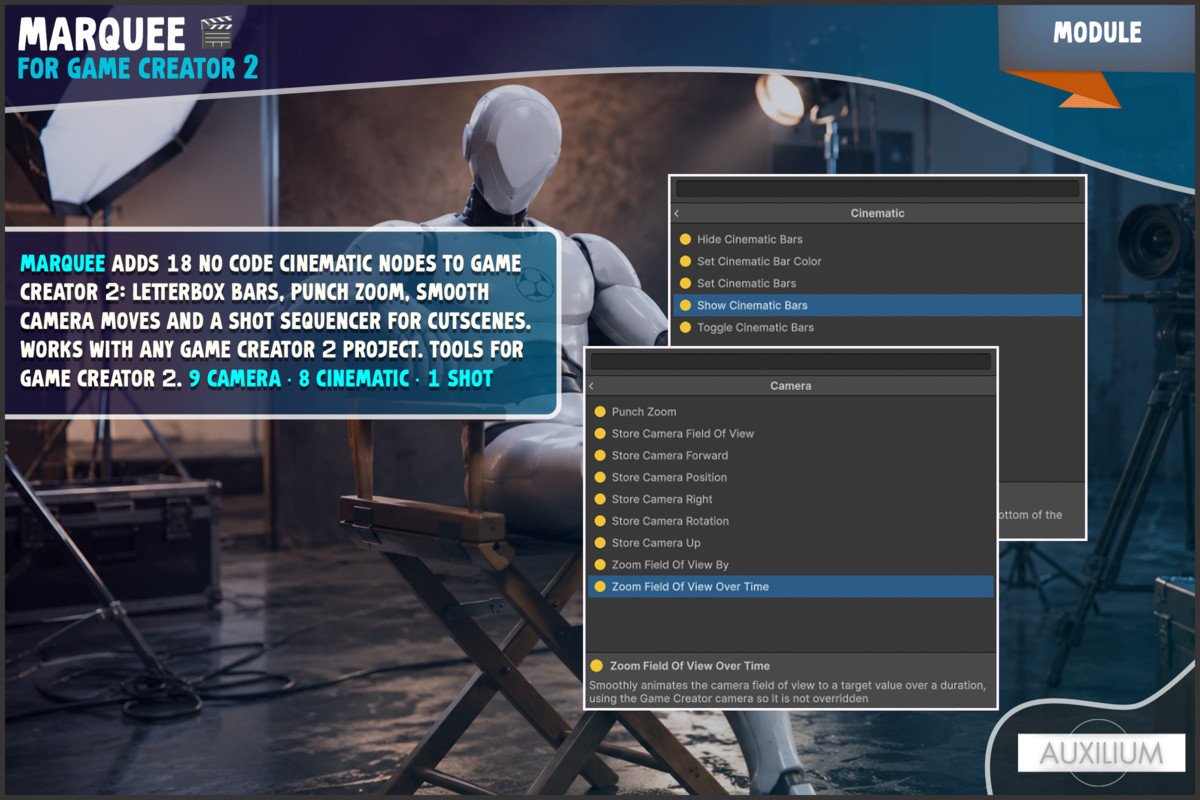Click the yellow dot beside Store Camera Rotation
1200x800 pixels.
point(600,521)
